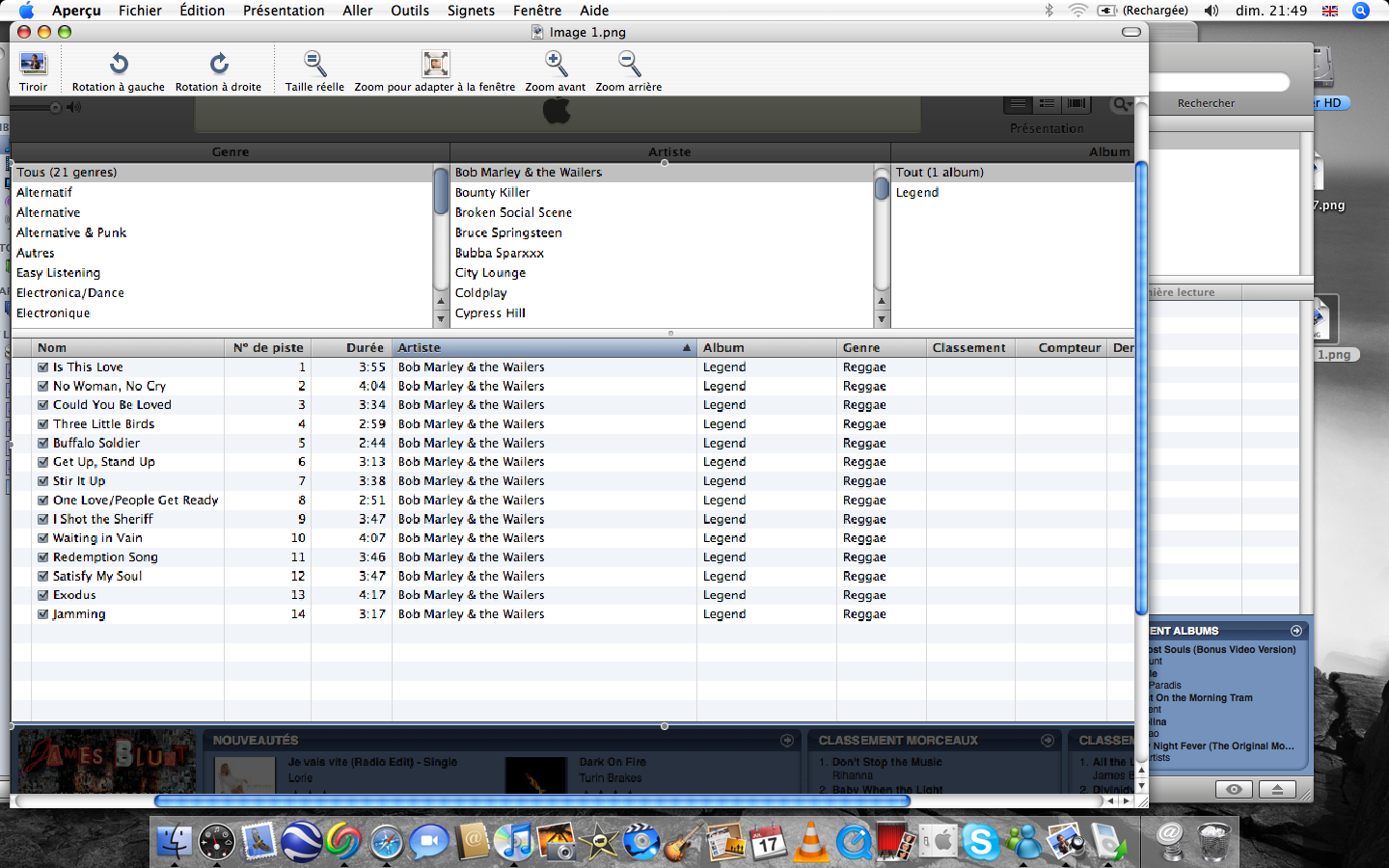The image size is (1389, 868).
Task: Open QuickTime Player from the Dock
Action: tap(854, 842)
